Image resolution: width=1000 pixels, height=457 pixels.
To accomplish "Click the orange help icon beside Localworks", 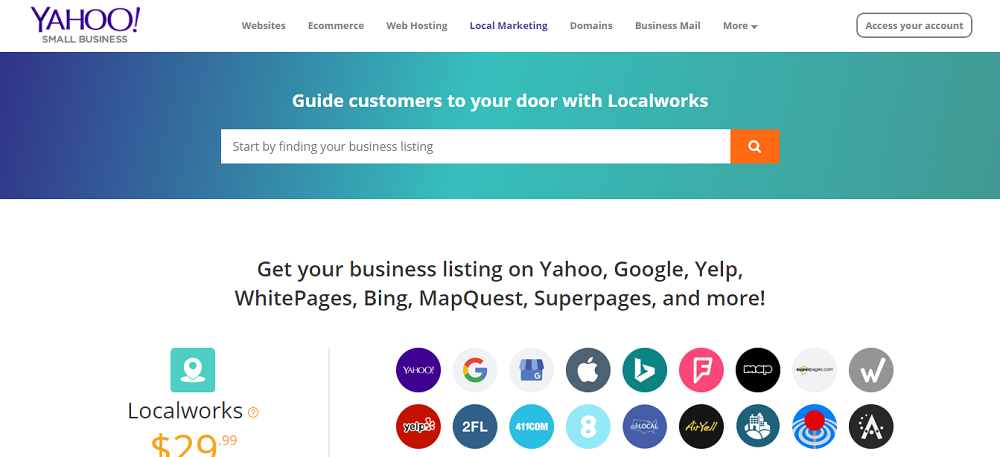I will 253,412.
